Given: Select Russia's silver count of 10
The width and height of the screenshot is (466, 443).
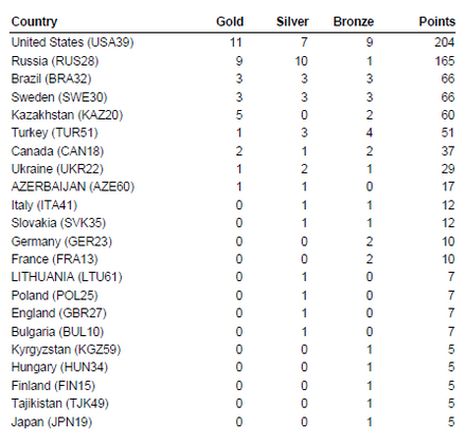Looking at the screenshot, I should [301, 61].
